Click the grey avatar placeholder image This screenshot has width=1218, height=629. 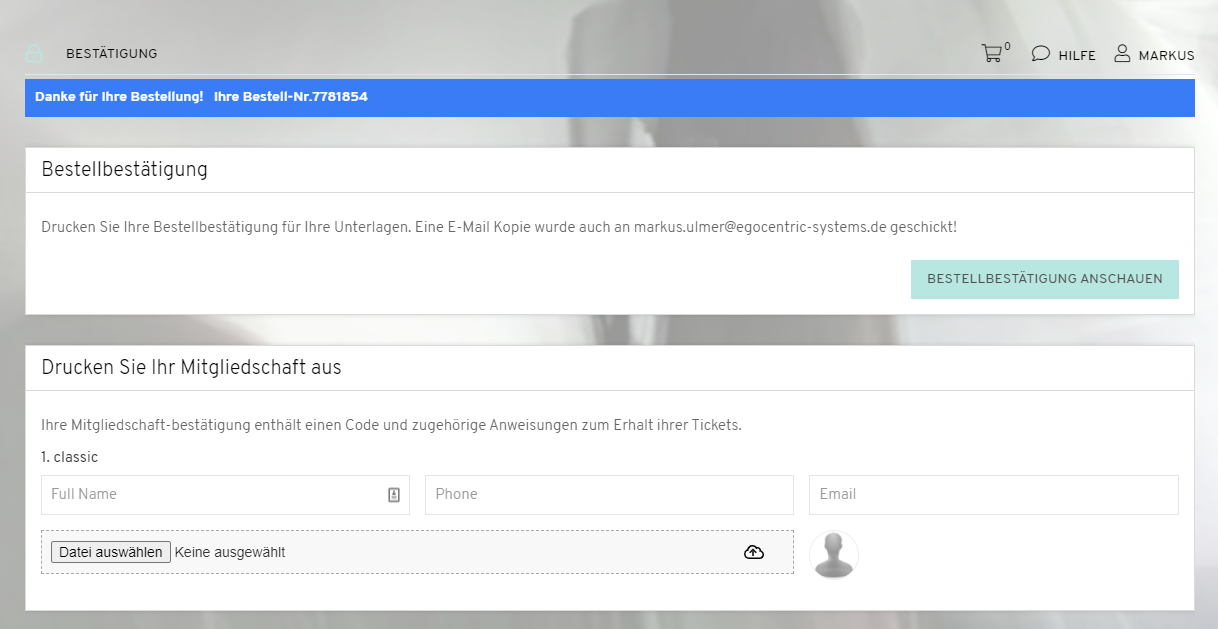pyautogui.click(x=833, y=554)
